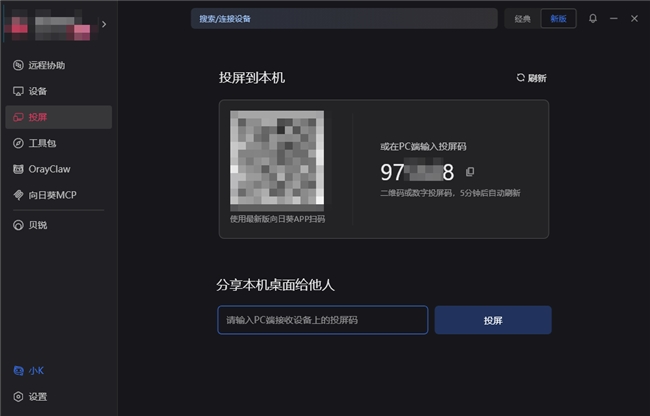650x416 pixels.
Task: Click the 请输入PC端接收设备上的投屏码 input box
Action: (323, 320)
